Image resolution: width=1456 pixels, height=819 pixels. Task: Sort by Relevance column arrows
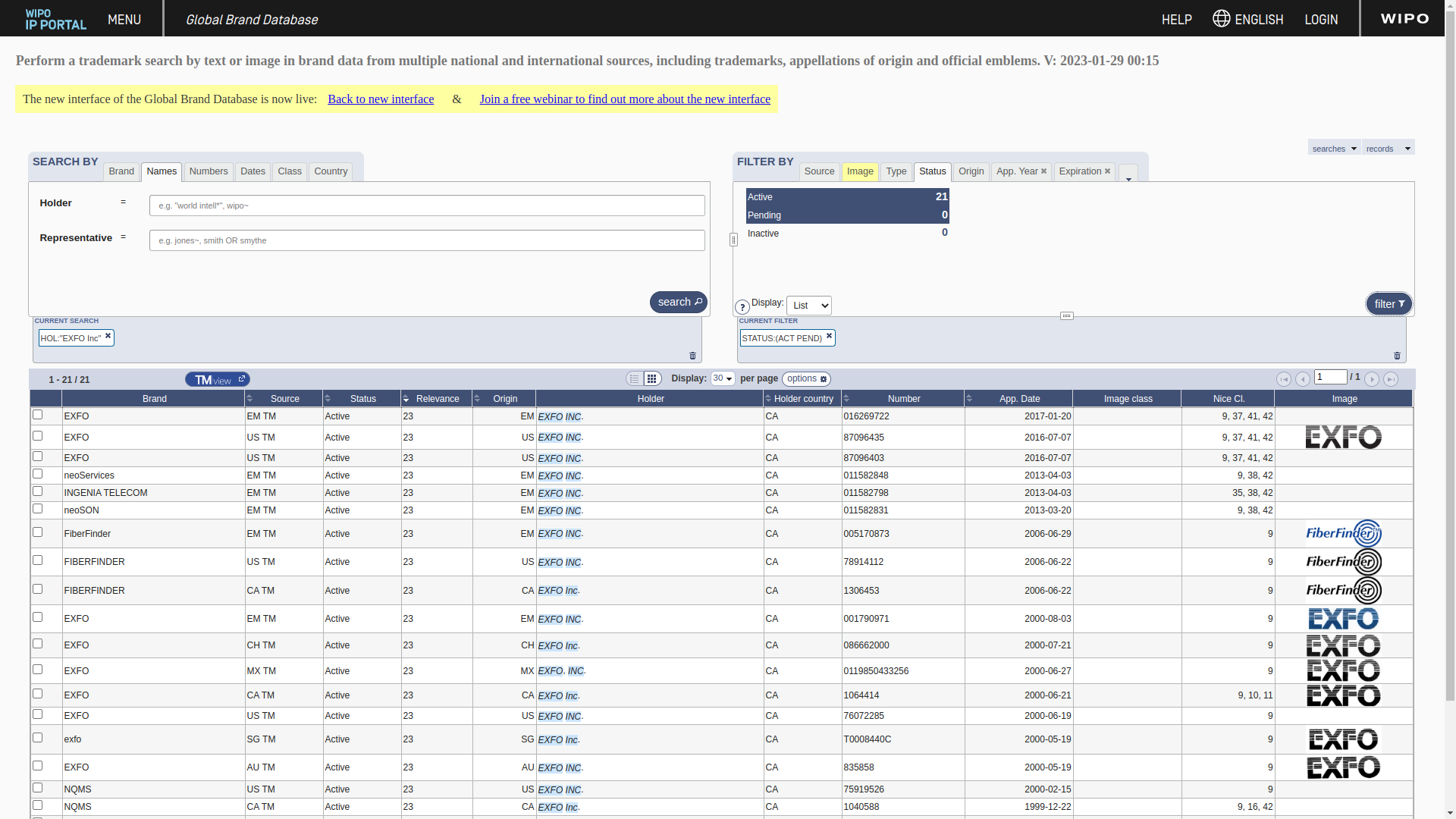[406, 399]
